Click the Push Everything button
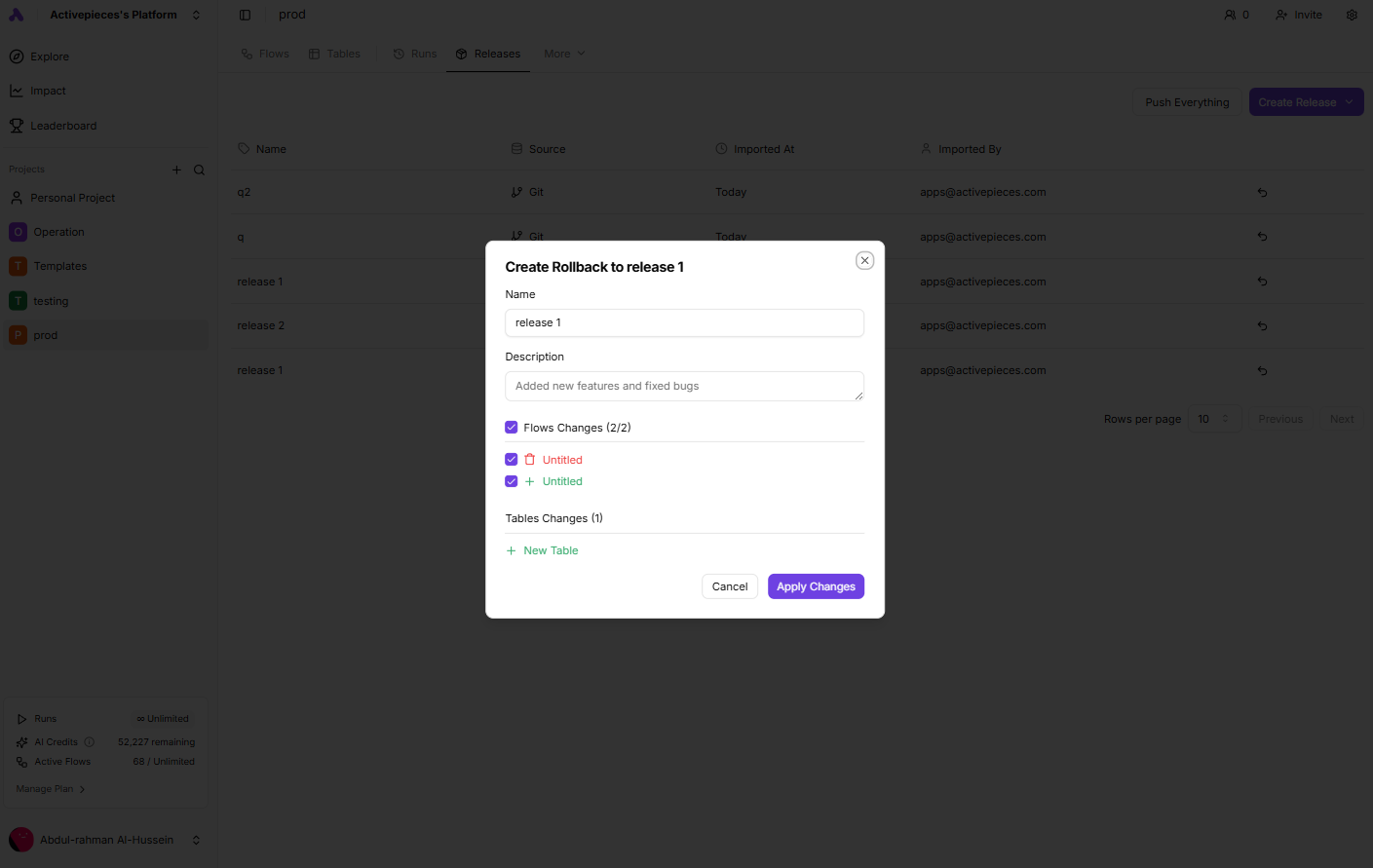The width and height of the screenshot is (1373, 868). 1187,101
